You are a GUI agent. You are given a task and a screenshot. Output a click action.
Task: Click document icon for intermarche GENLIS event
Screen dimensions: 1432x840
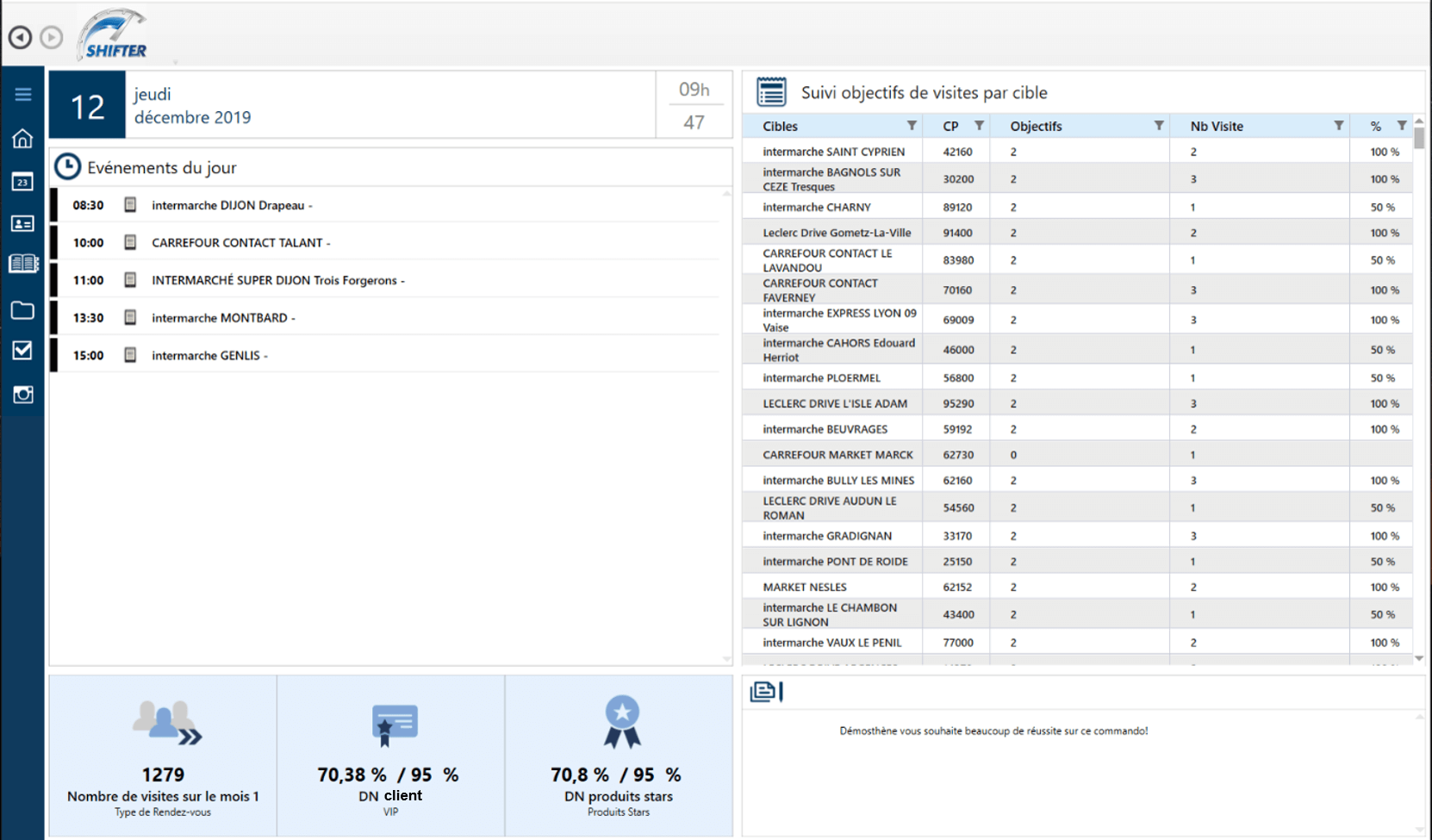pos(130,355)
